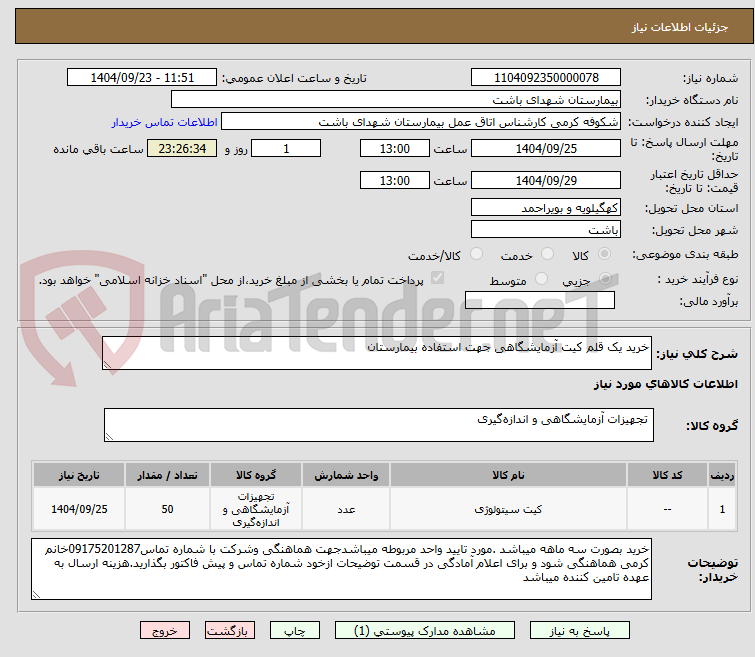Toggle the اسناد خزانه اسلامی payment checkbox

[437, 278]
